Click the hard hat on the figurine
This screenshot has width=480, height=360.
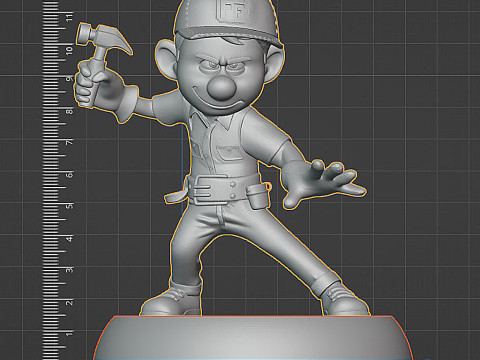228,22
